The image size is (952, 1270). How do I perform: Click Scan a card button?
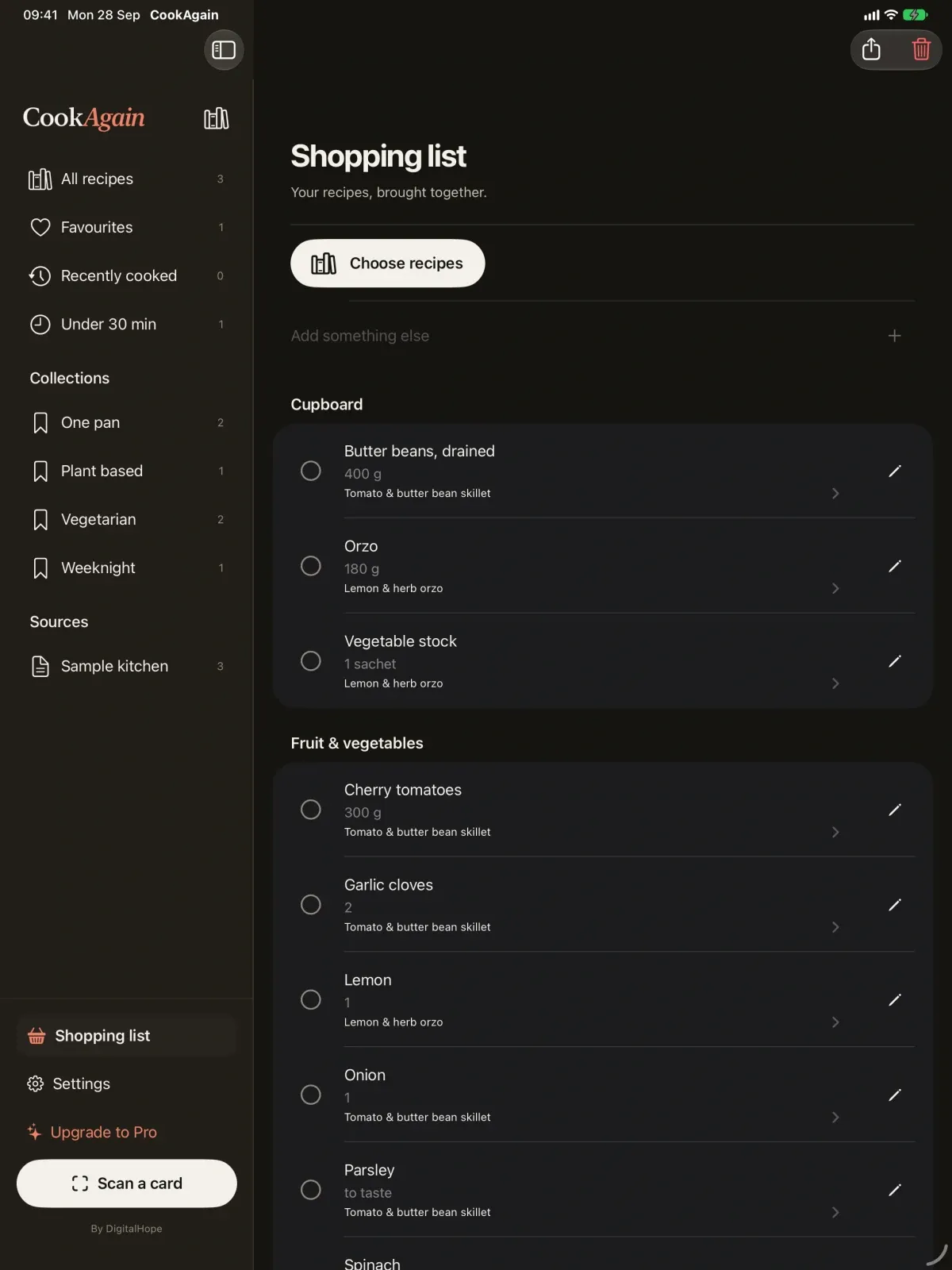[127, 1183]
